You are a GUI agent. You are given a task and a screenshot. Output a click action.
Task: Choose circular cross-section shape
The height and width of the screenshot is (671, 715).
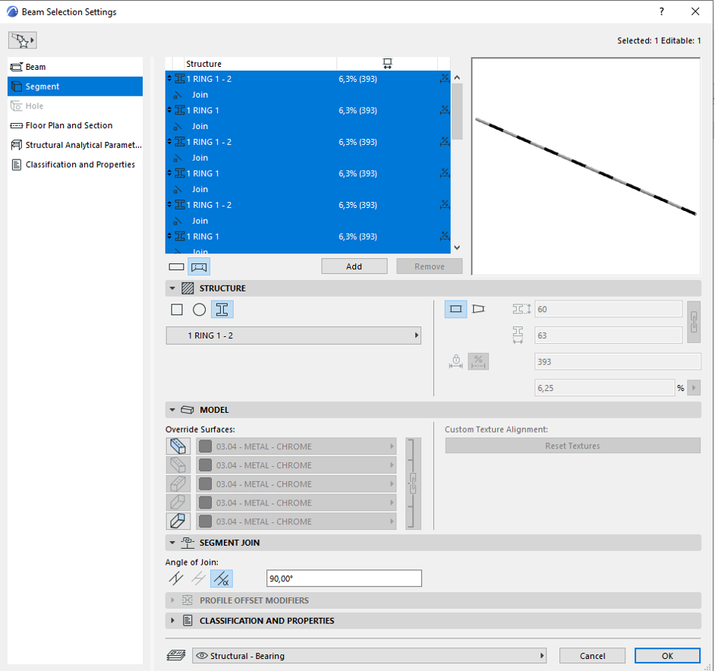pos(199,310)
